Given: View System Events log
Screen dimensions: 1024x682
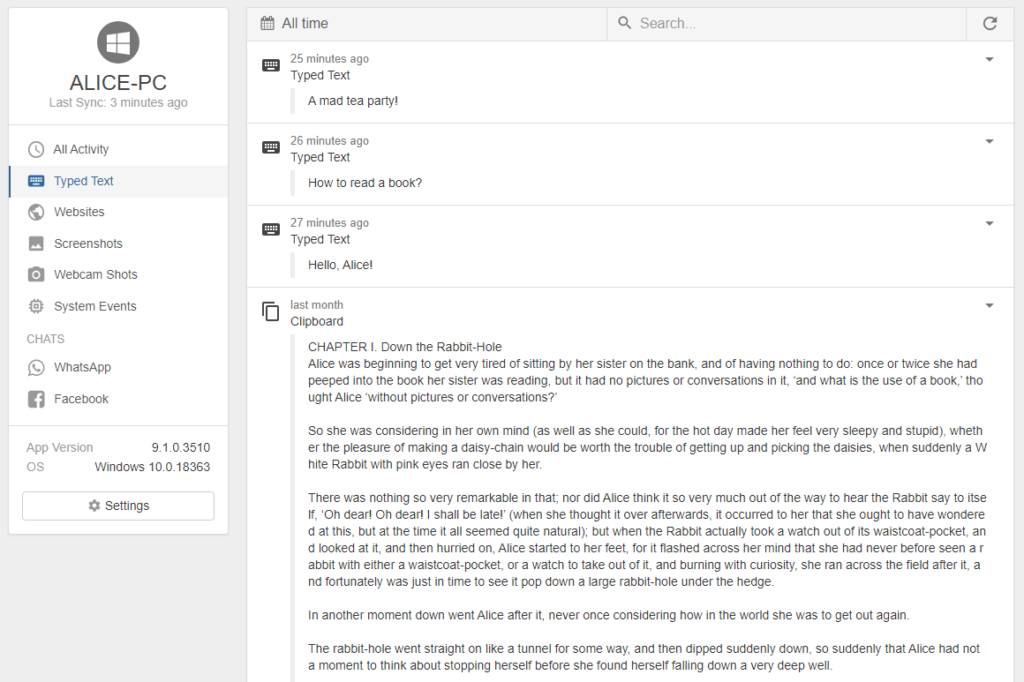Looking at the screenshot, I should [x=95, y=306].
